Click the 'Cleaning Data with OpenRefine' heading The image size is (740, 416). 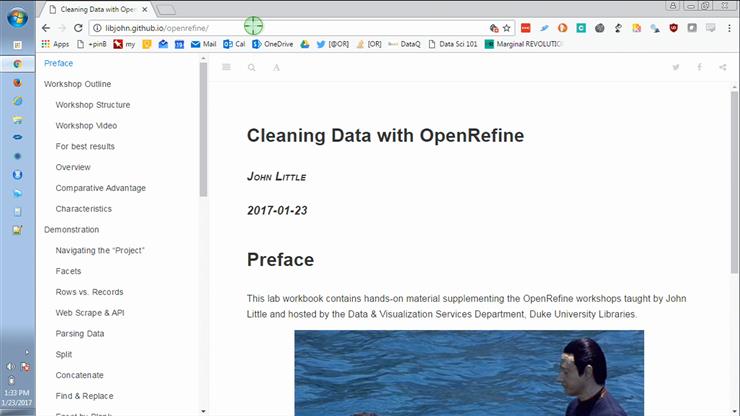pos(385,136)
